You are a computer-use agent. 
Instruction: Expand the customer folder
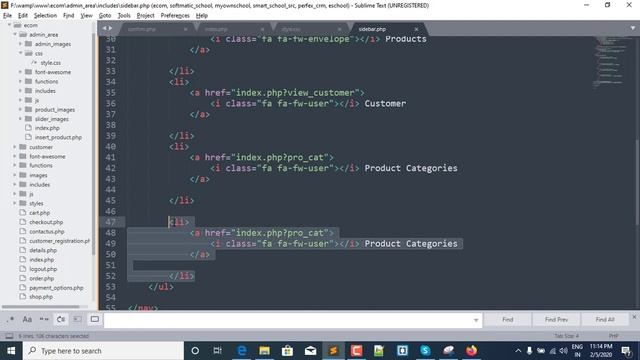click(15, 147)
